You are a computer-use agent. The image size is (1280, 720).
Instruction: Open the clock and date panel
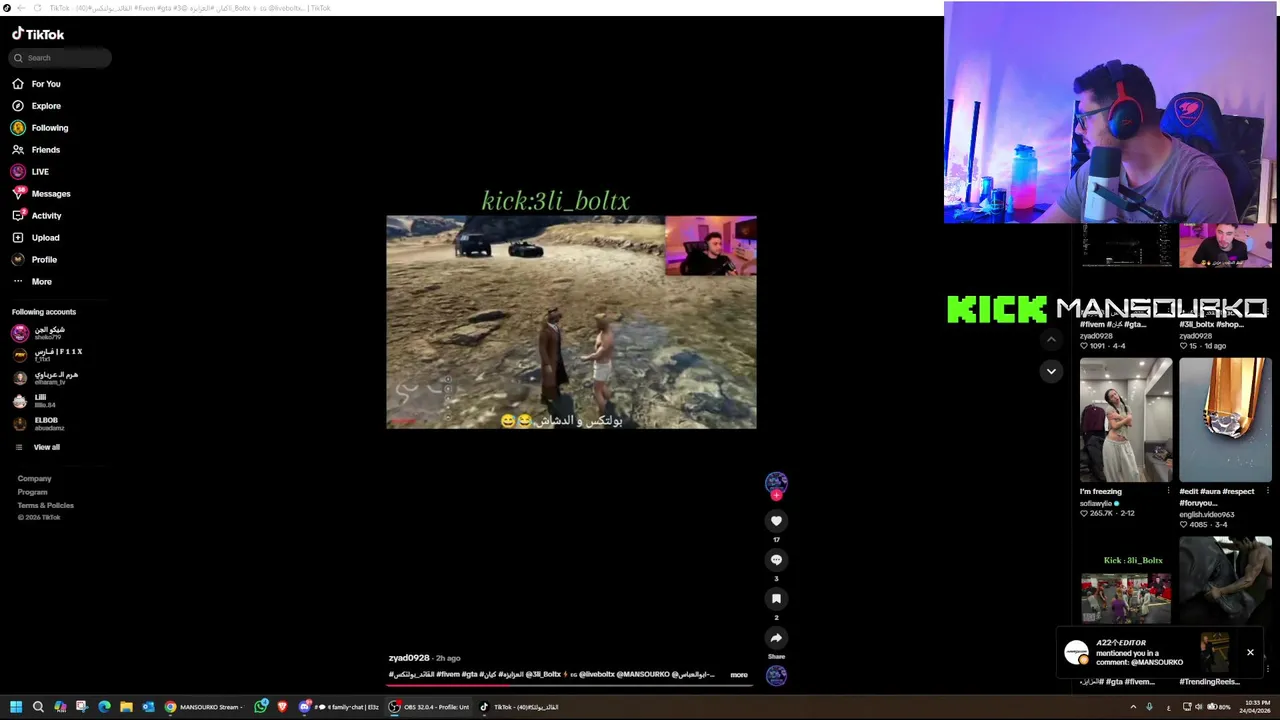point(1257,707)
